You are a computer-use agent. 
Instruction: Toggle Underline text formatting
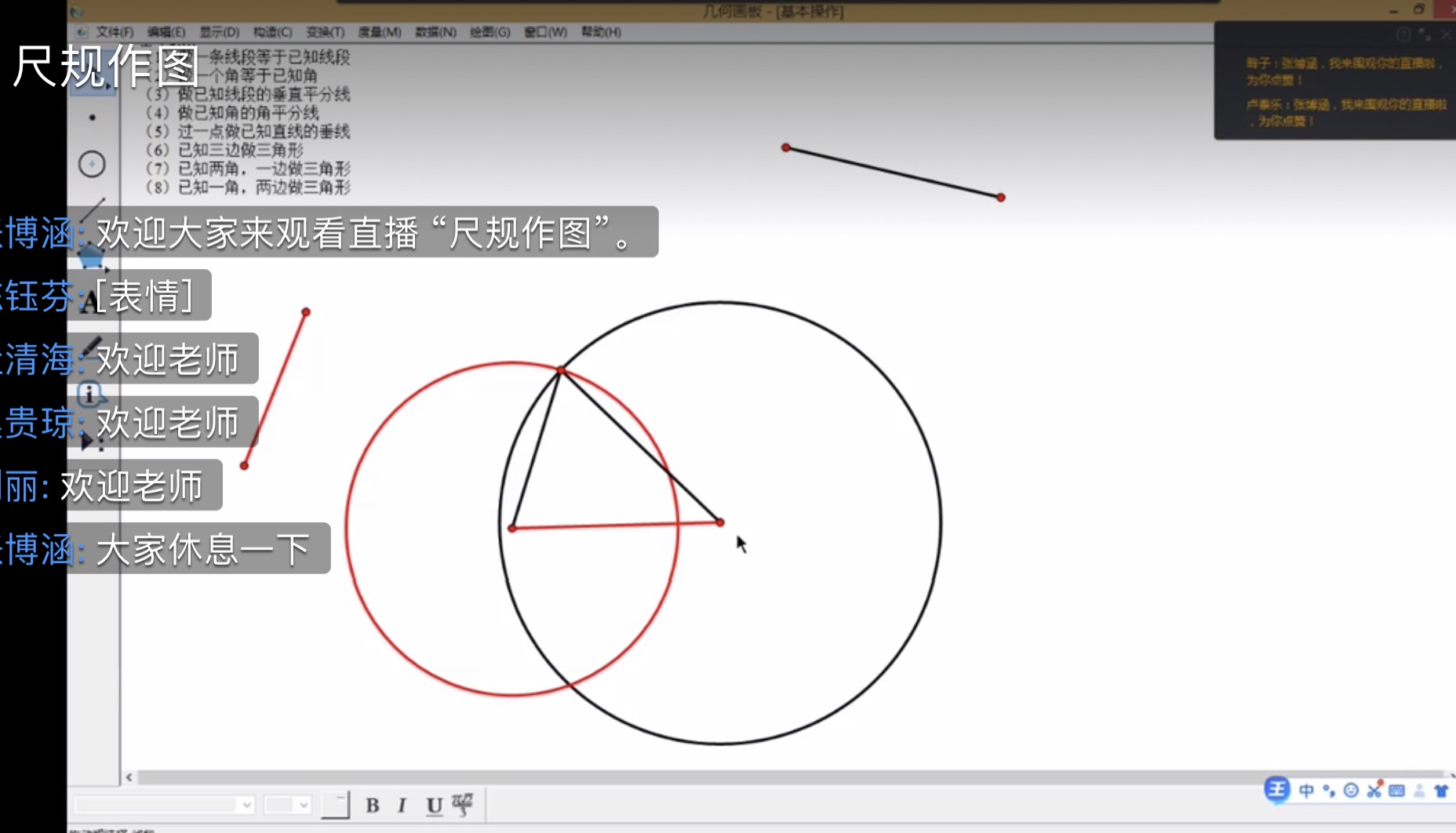coord(434,806)
